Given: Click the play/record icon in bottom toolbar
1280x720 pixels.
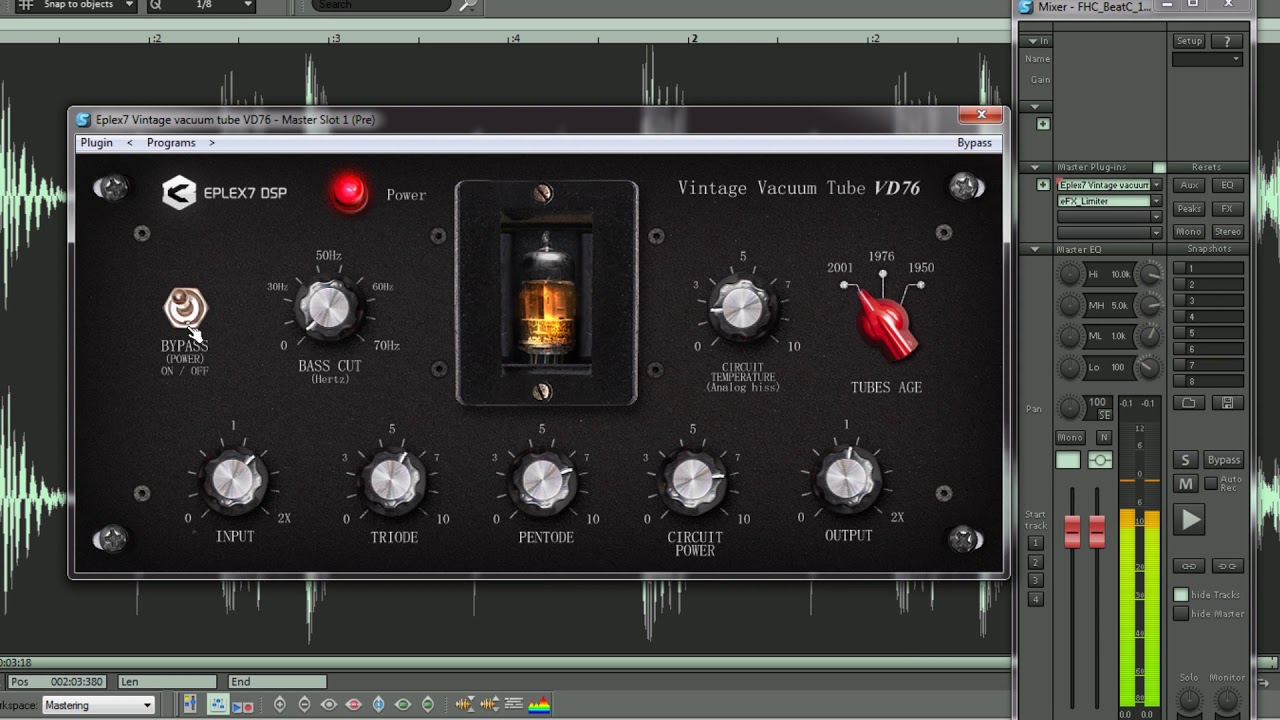Looking at the screenshot, I should pyautogui.click(x=242, y=705).
